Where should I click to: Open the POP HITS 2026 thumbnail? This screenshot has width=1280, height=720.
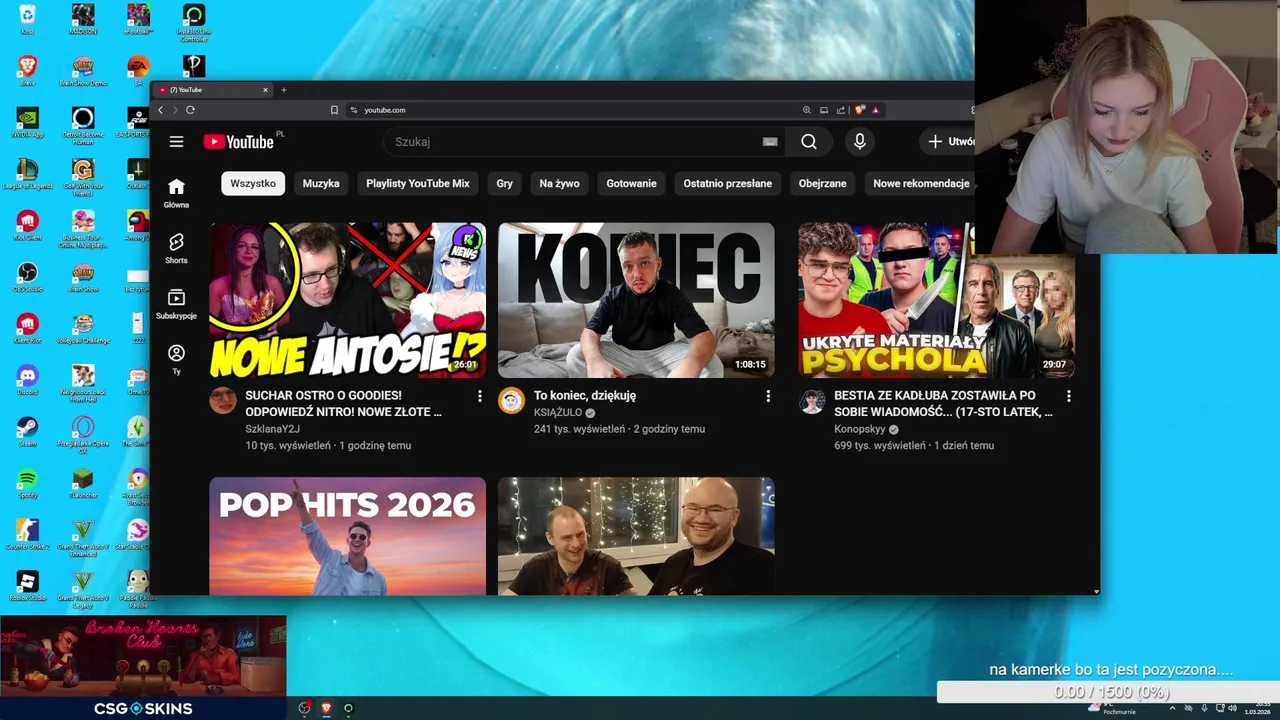[x=348, y=536]
